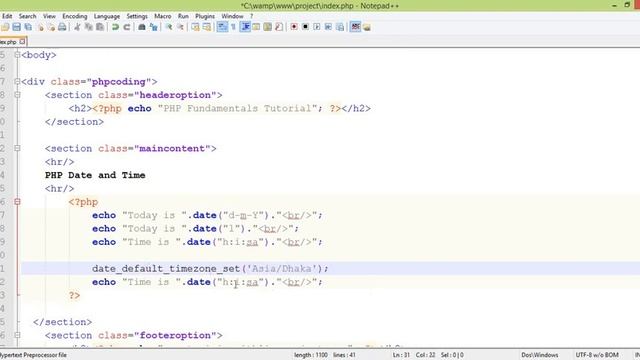
Task: Redo the edit with the toolbar arrow
Action: (127, 27)
